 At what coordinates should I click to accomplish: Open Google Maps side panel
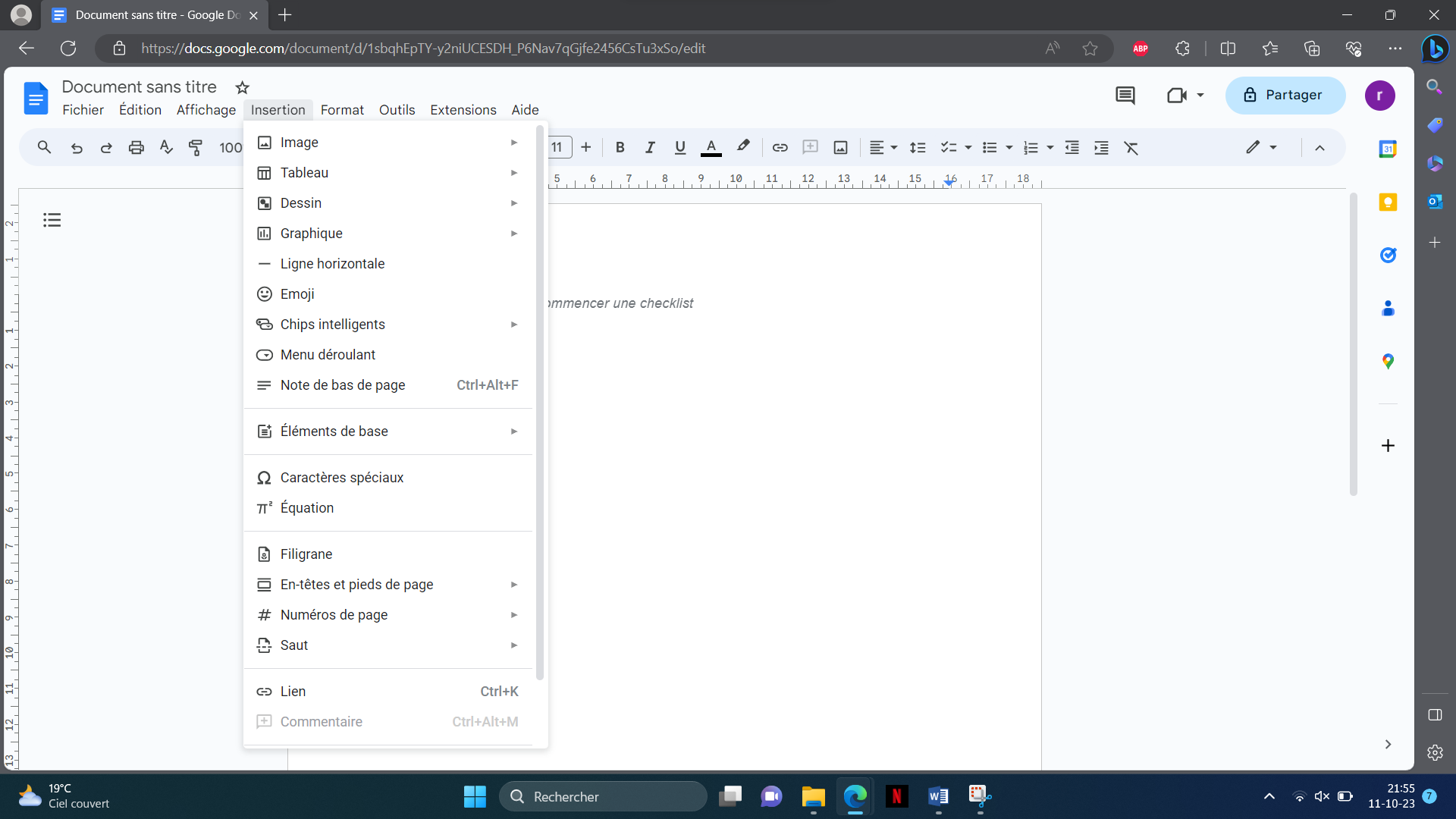1388,361
